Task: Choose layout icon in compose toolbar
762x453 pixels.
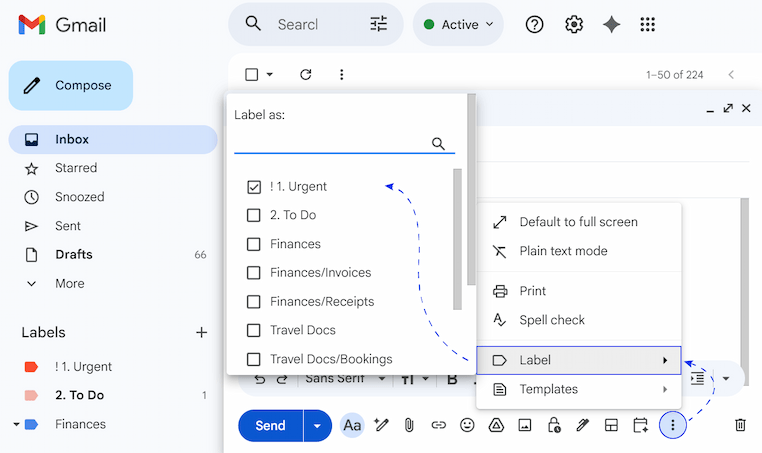Action: click(611, 425)
